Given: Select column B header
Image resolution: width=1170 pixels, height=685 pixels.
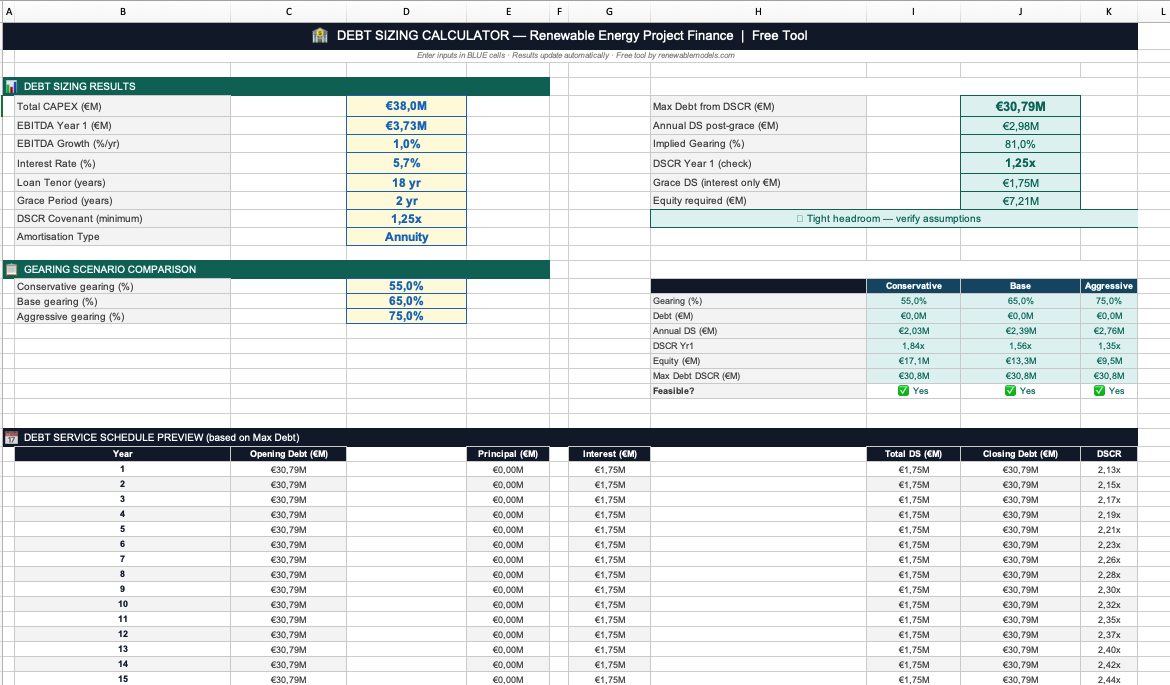Looking at the screenshot, I should click(x=122, y=11).
